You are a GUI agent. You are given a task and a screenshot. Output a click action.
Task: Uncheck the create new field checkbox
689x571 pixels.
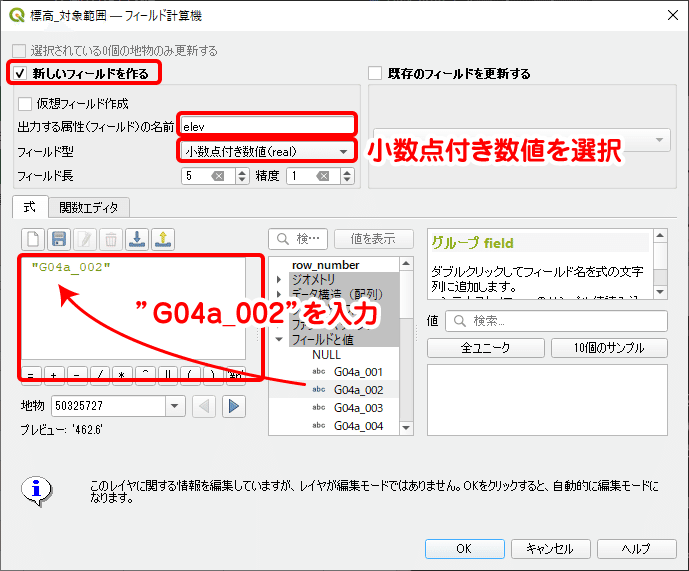(x=20, y=73)
